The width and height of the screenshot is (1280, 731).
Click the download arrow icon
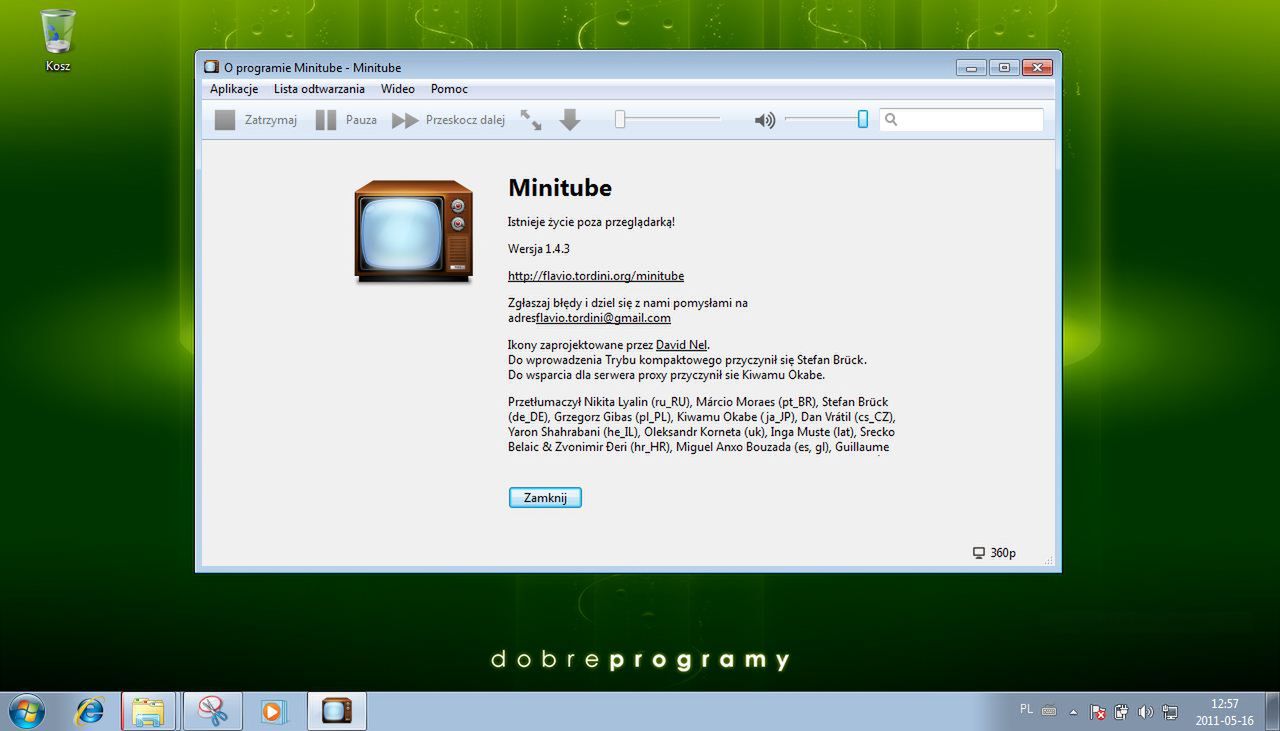[570, 120]
